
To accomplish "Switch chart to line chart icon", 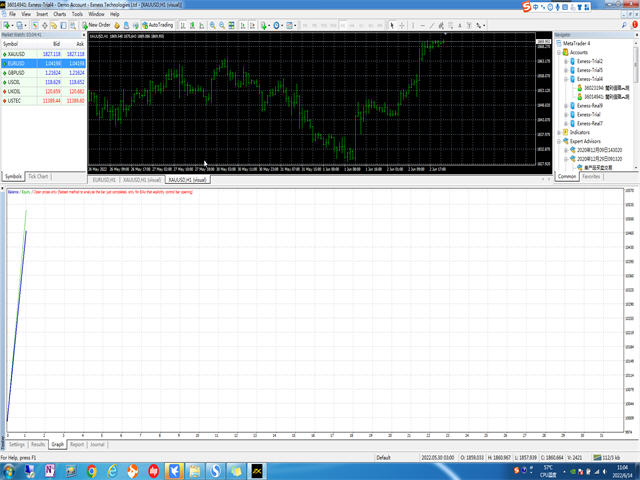I will pyautogui.click(x=202, y=25).
